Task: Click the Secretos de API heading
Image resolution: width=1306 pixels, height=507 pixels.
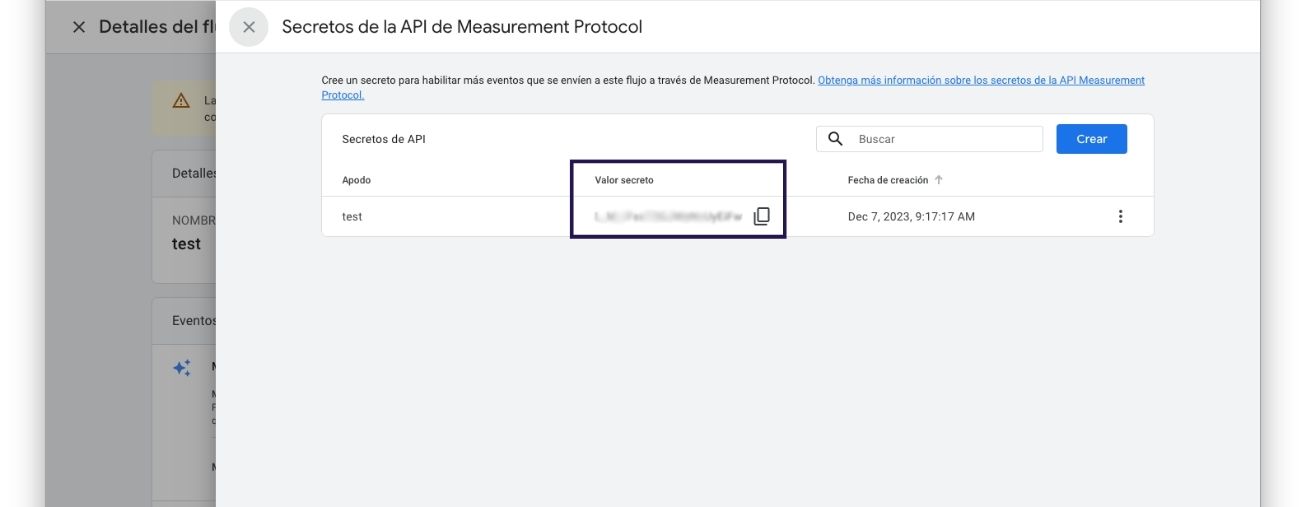Action: [383, 139]
